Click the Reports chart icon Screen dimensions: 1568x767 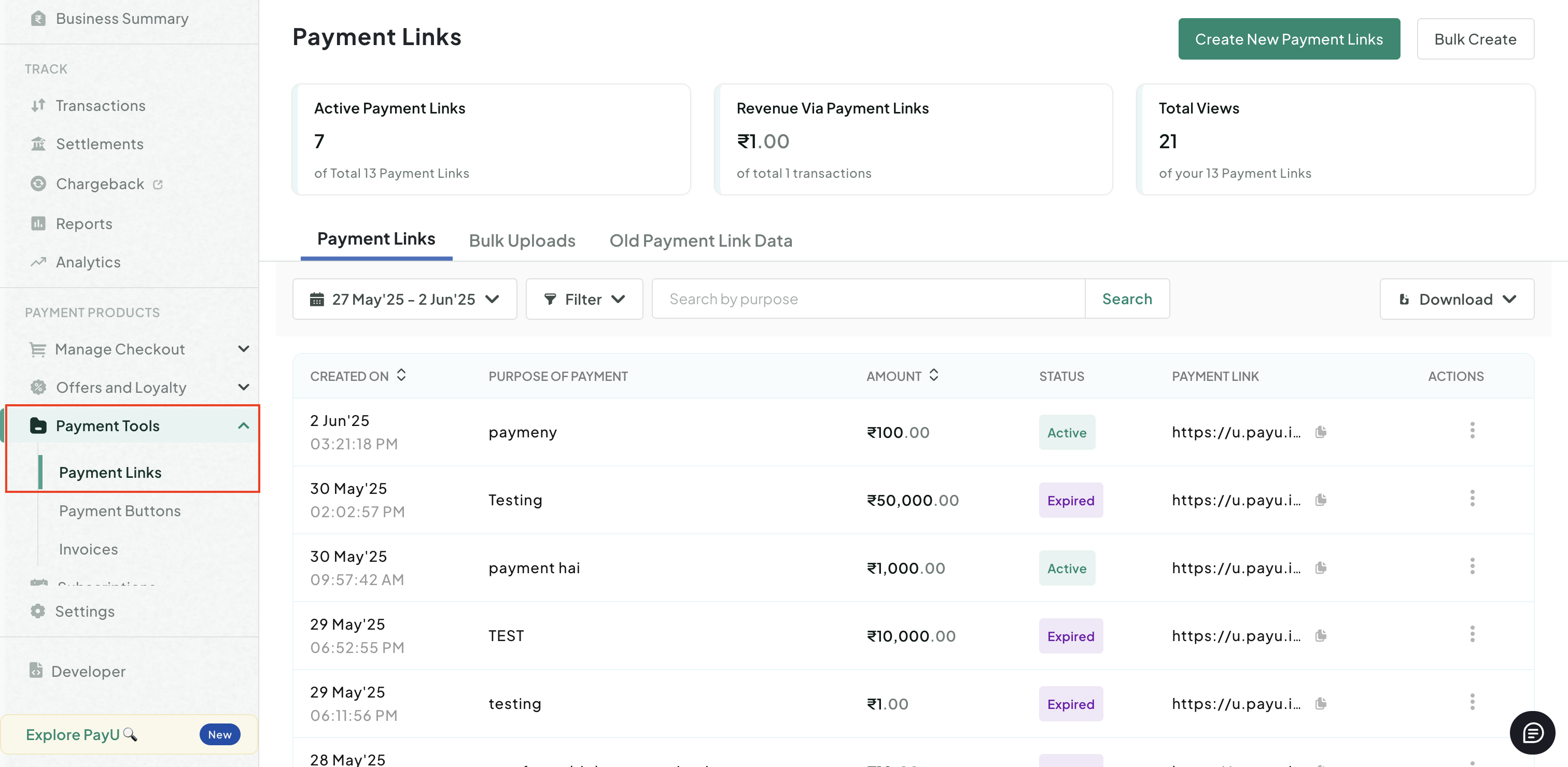click(38, 224)
